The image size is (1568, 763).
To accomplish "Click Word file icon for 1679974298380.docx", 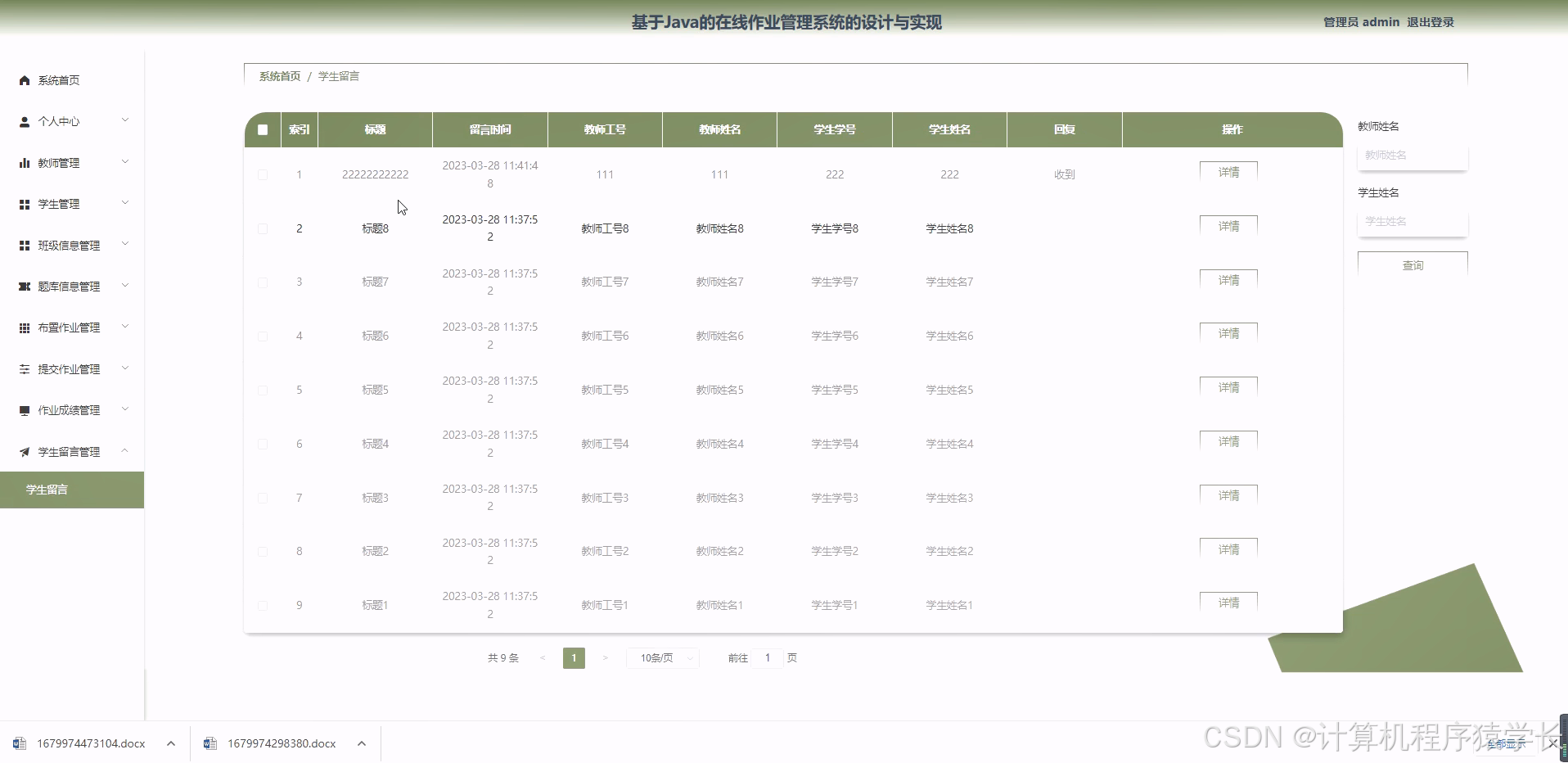I will 210,743.
